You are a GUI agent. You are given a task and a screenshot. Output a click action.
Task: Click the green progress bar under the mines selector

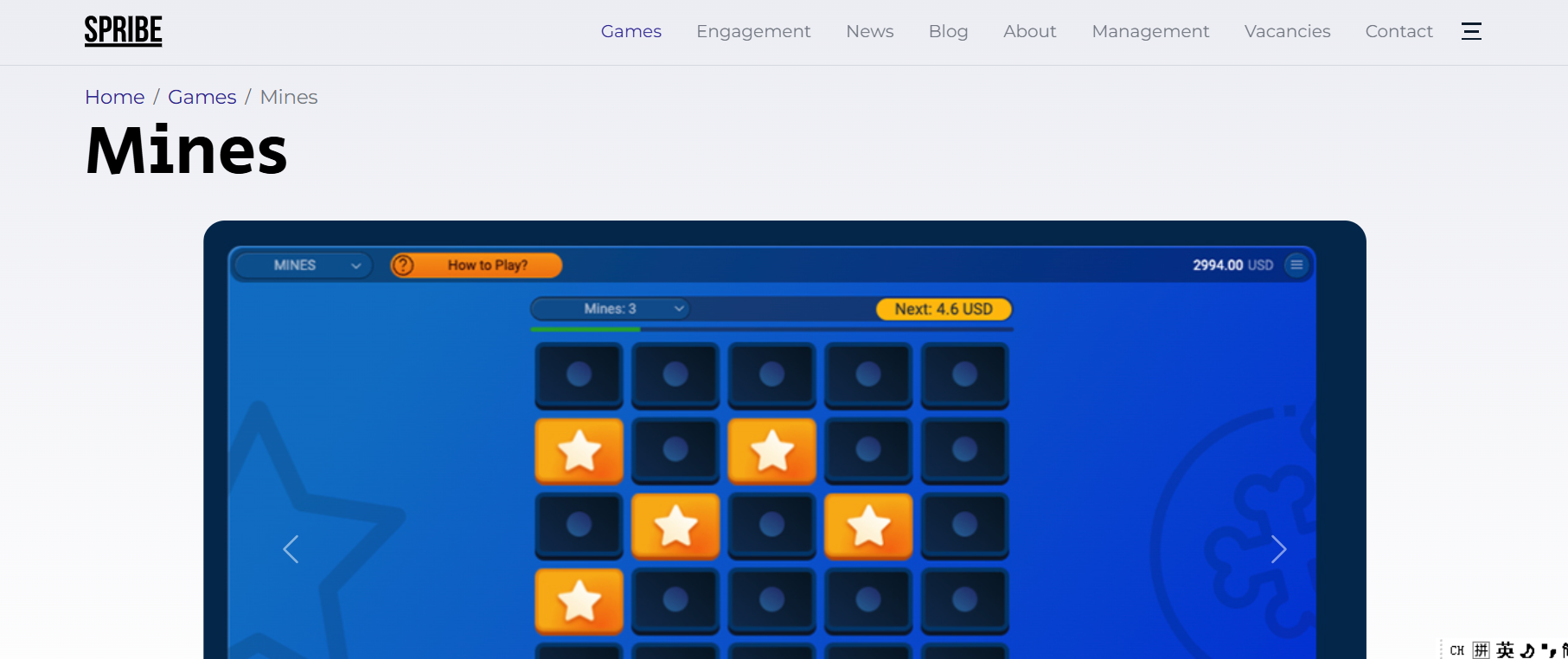tap(586, 329)
